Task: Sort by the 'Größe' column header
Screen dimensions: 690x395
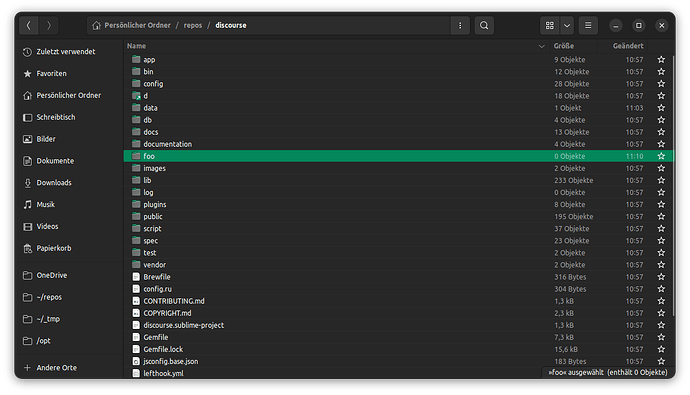Action: point(564,46)
